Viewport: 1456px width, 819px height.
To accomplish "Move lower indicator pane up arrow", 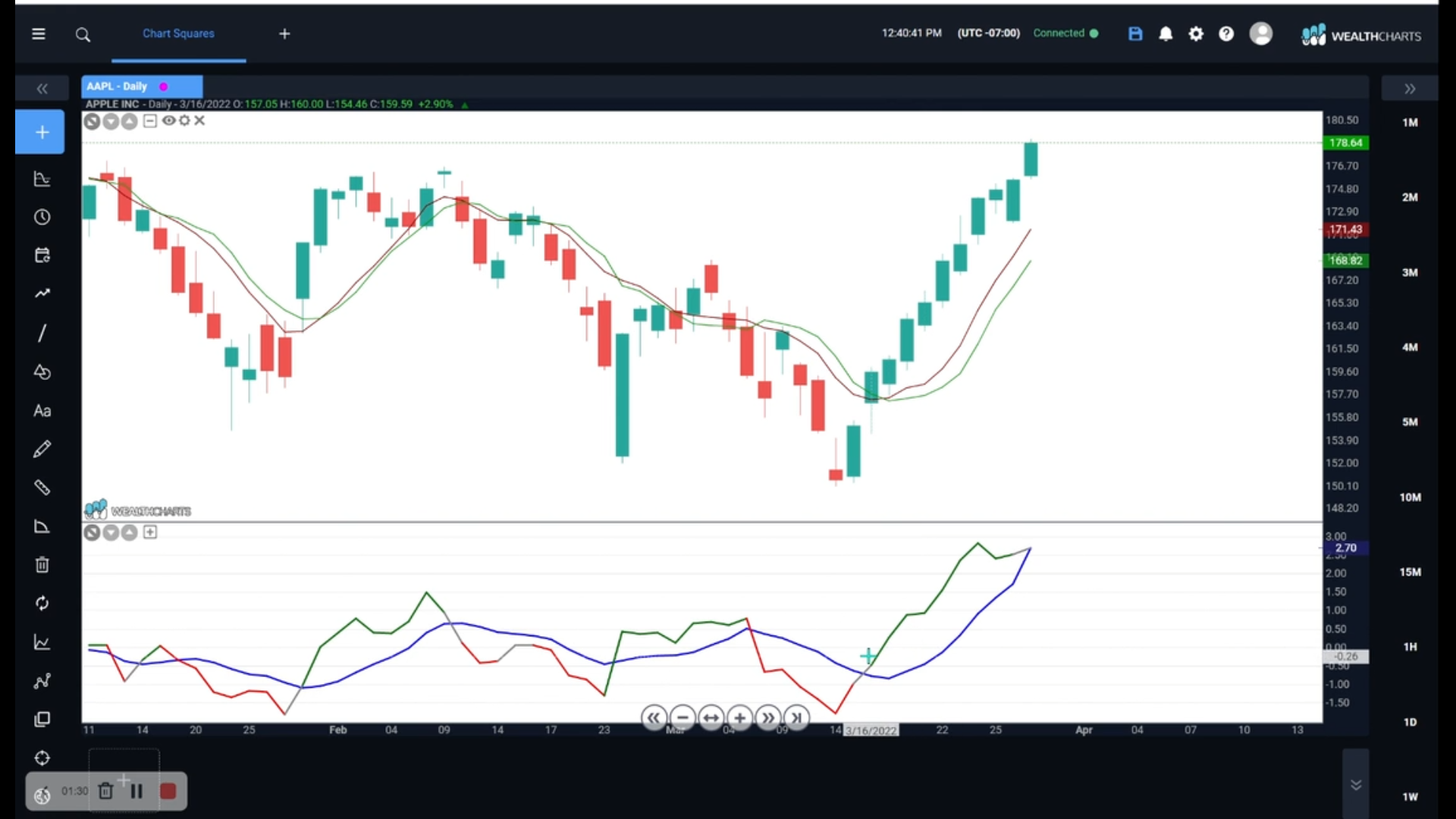I will (130, 533).
